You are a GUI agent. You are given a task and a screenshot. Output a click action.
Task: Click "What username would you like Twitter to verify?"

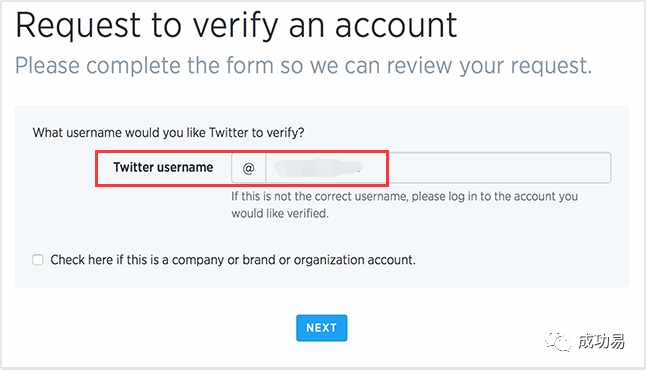pos(169,133)
